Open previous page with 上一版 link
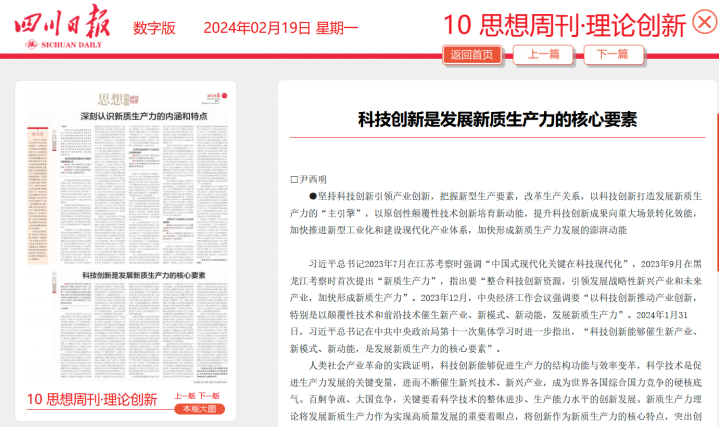This screenshot has height=428, width=720. pos(185,397)
